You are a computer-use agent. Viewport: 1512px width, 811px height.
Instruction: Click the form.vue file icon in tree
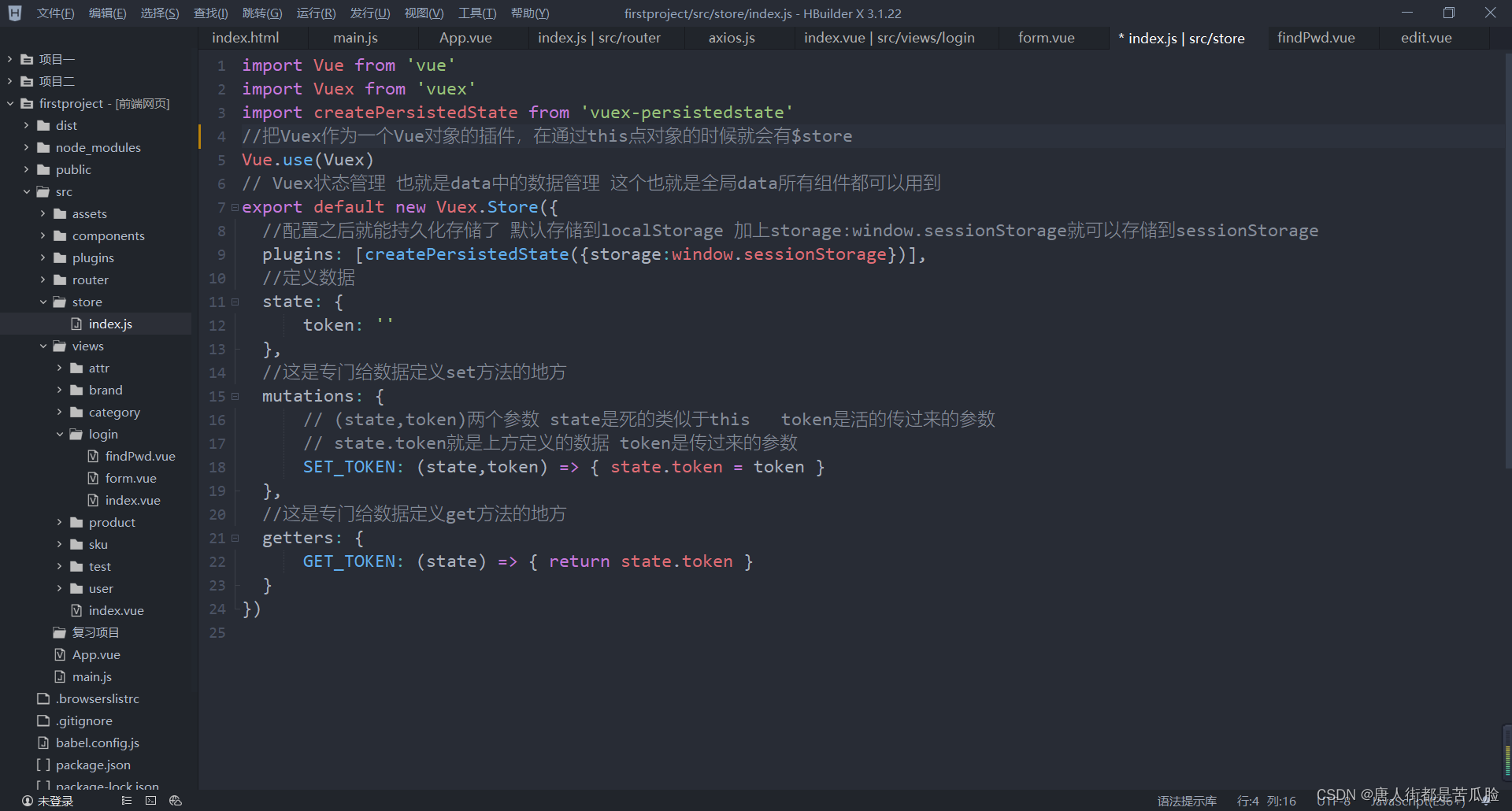click(x=93, y=478)
